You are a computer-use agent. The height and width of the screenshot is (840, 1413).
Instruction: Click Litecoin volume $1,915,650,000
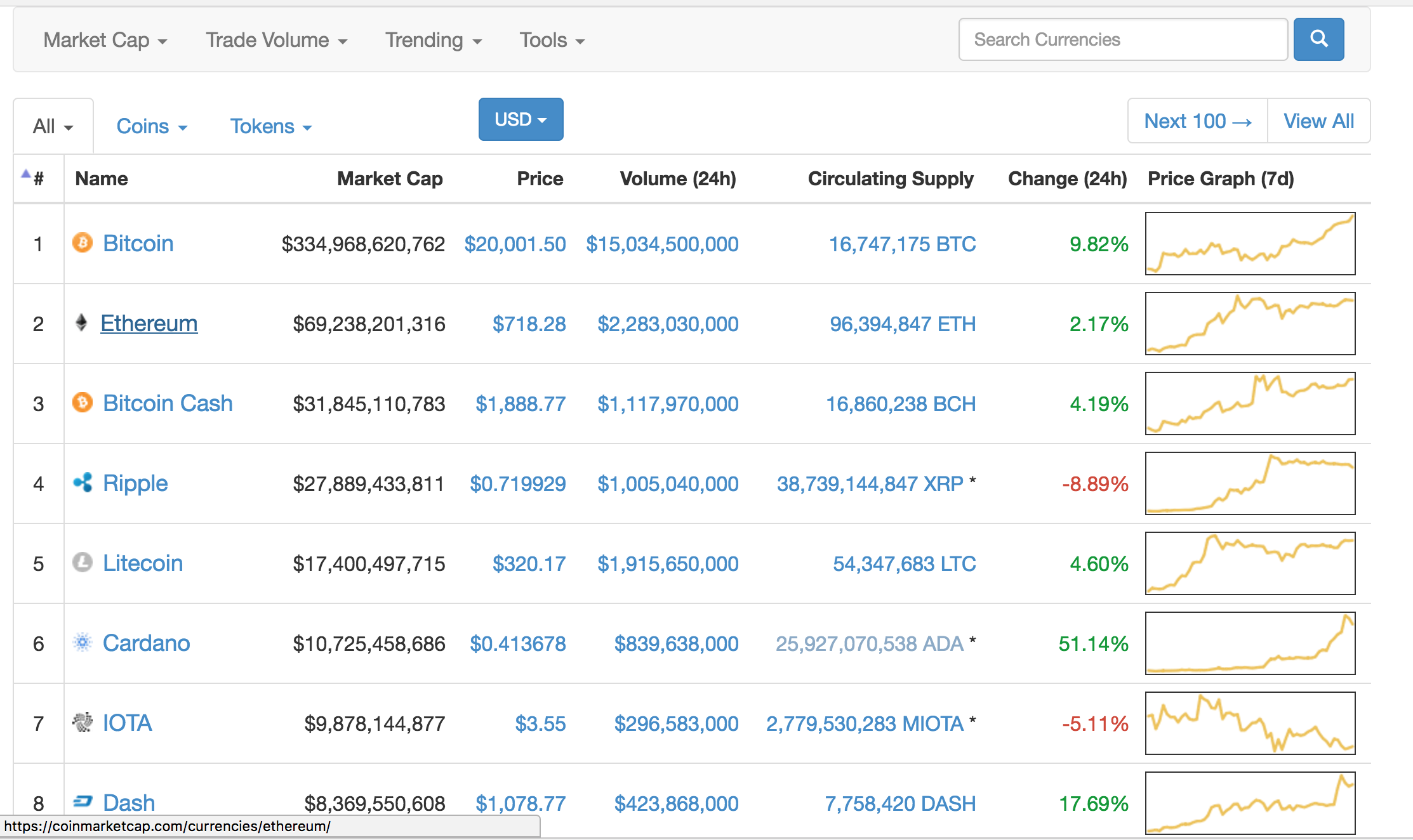pyautogui.click(x=668, y=564)
